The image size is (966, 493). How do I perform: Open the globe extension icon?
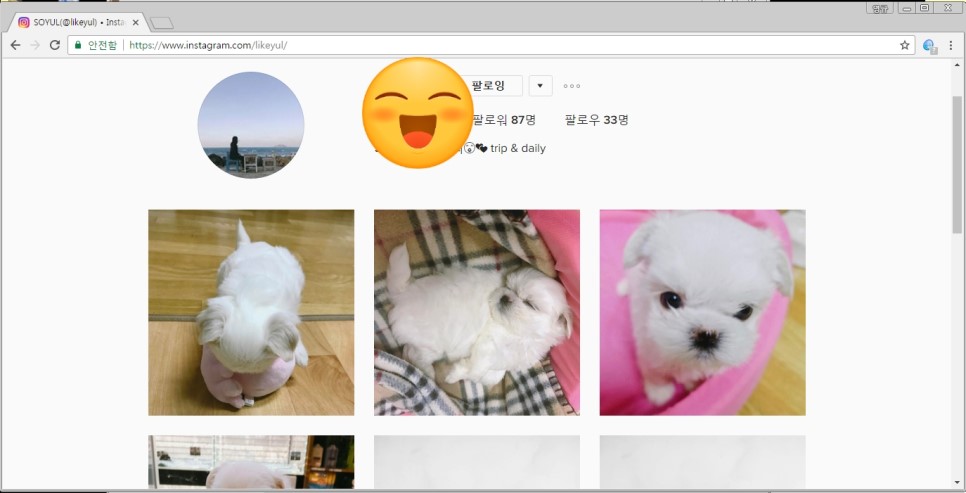[930, 46]
